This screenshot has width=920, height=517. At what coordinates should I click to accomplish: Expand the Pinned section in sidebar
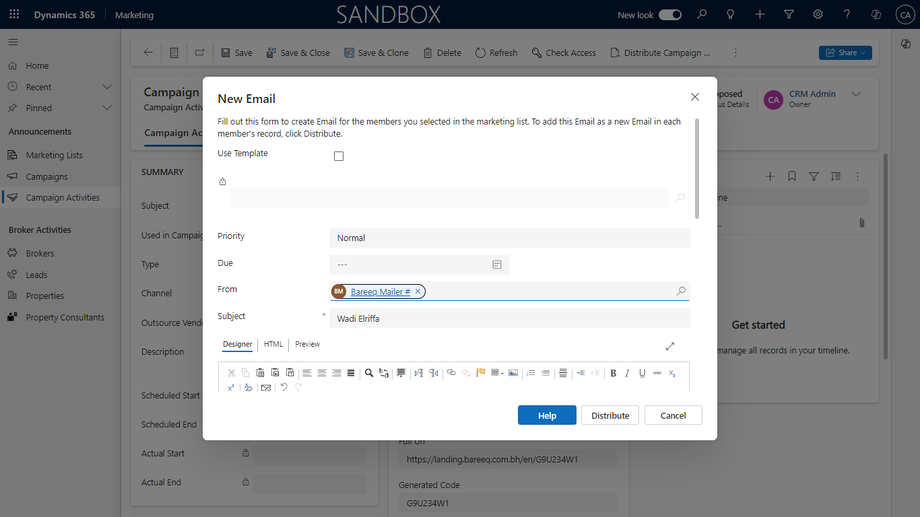tap(107, 108)
